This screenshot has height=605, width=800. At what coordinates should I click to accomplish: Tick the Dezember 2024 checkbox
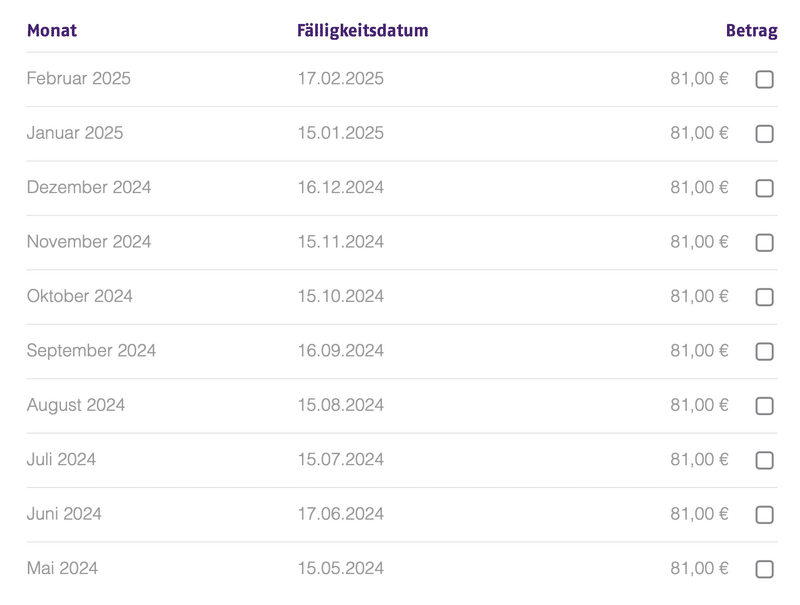764,188
